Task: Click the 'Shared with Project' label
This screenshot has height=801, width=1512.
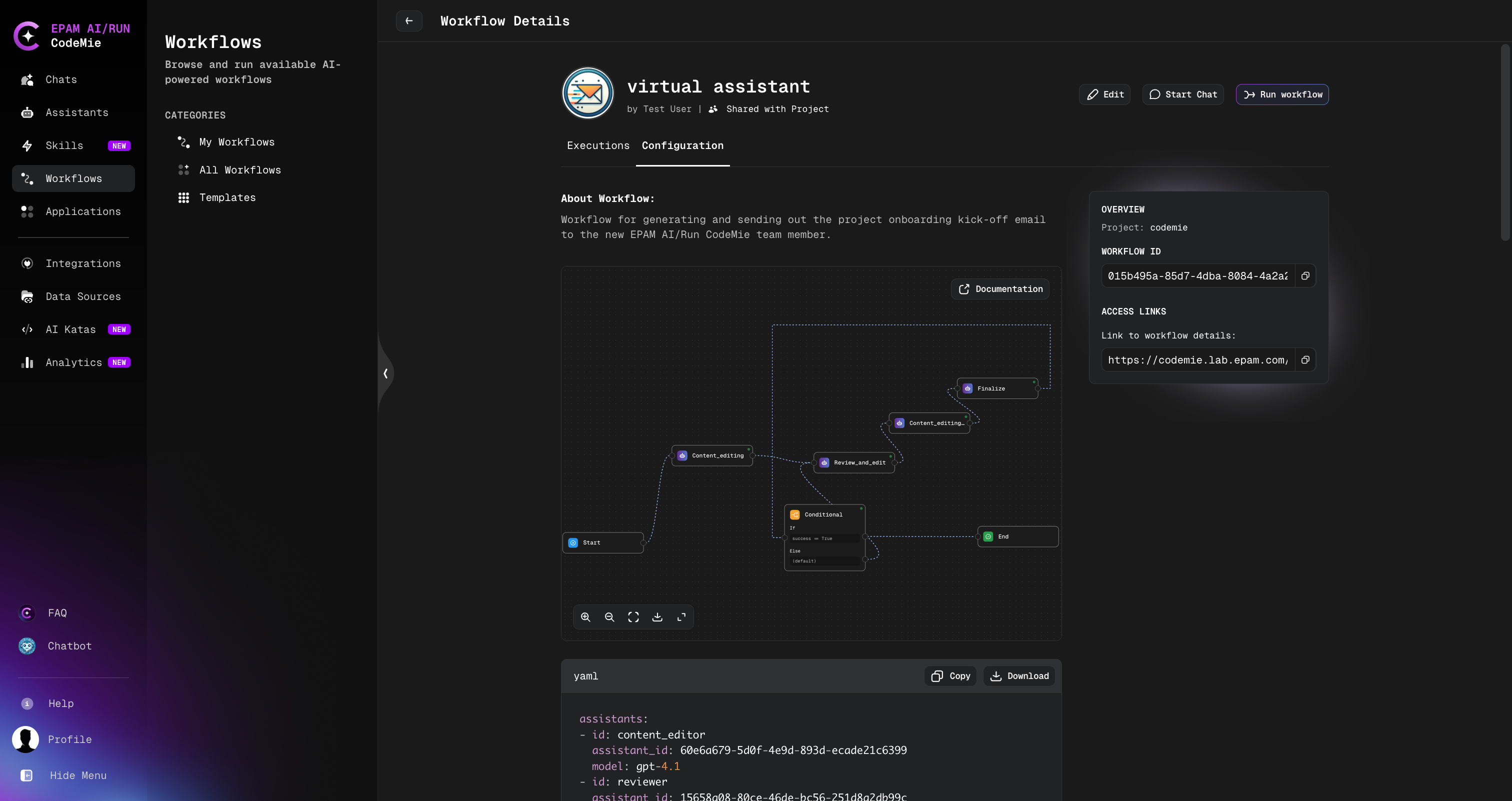Action: pyautogui.click(x=777, y=109)
